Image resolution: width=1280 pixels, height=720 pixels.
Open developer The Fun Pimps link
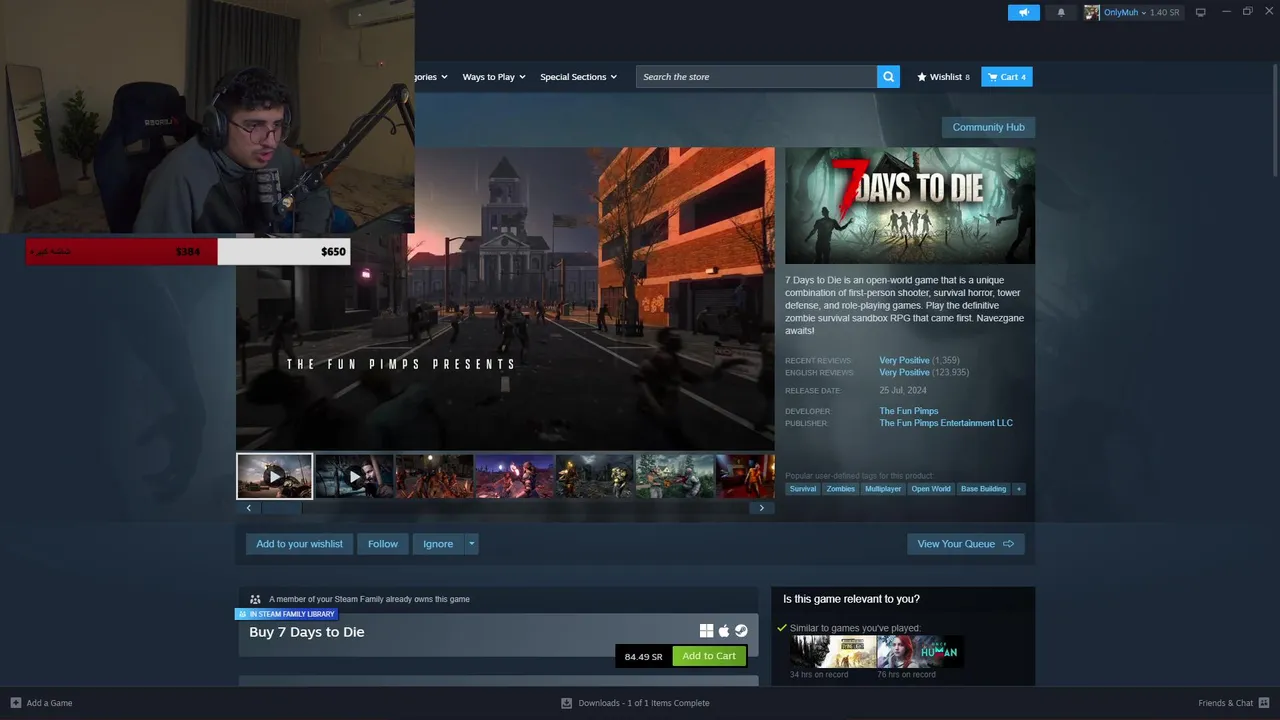point(908,411)
